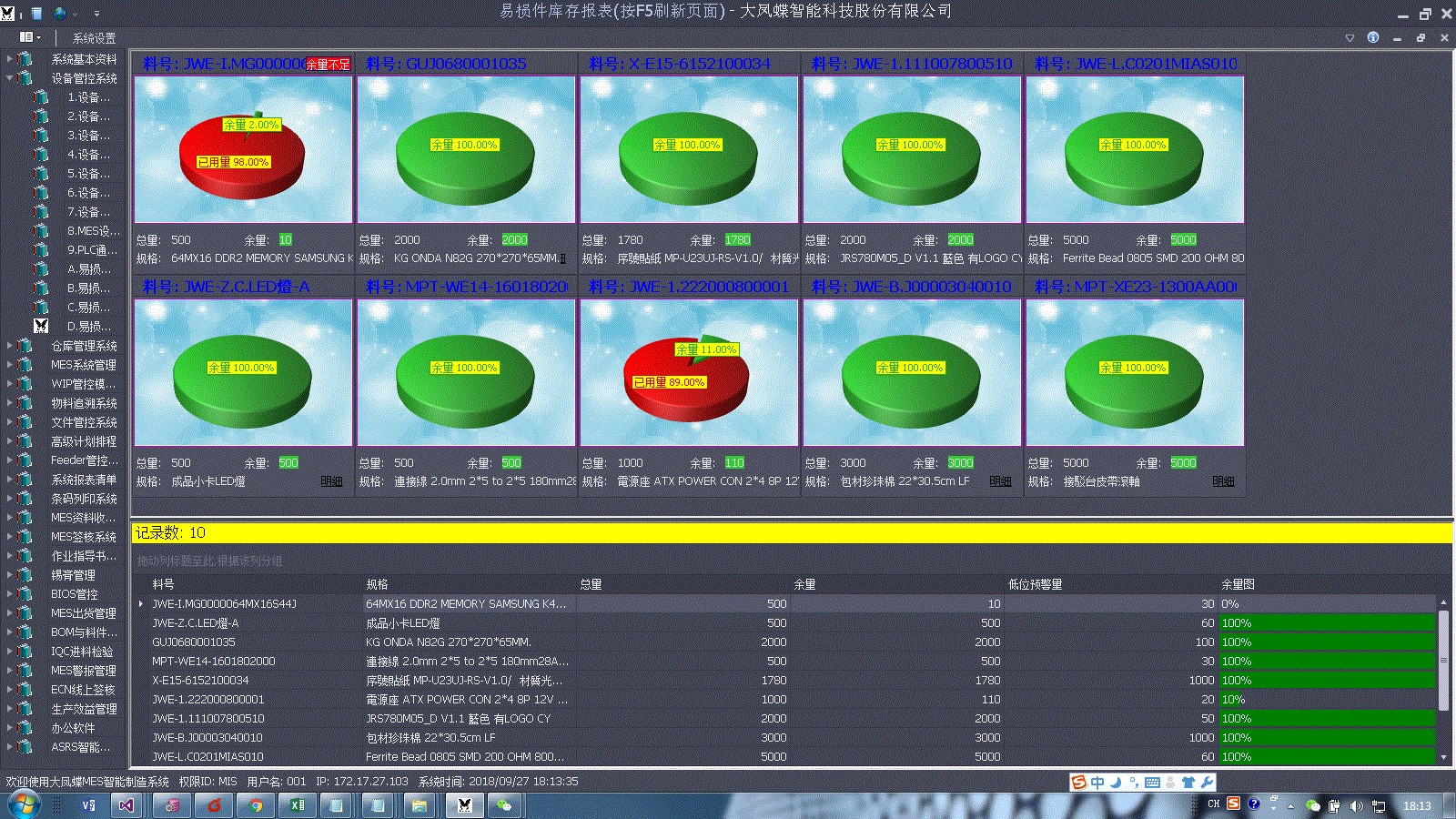Open the Visual Studio taskbar icon

tap(126, 804)
